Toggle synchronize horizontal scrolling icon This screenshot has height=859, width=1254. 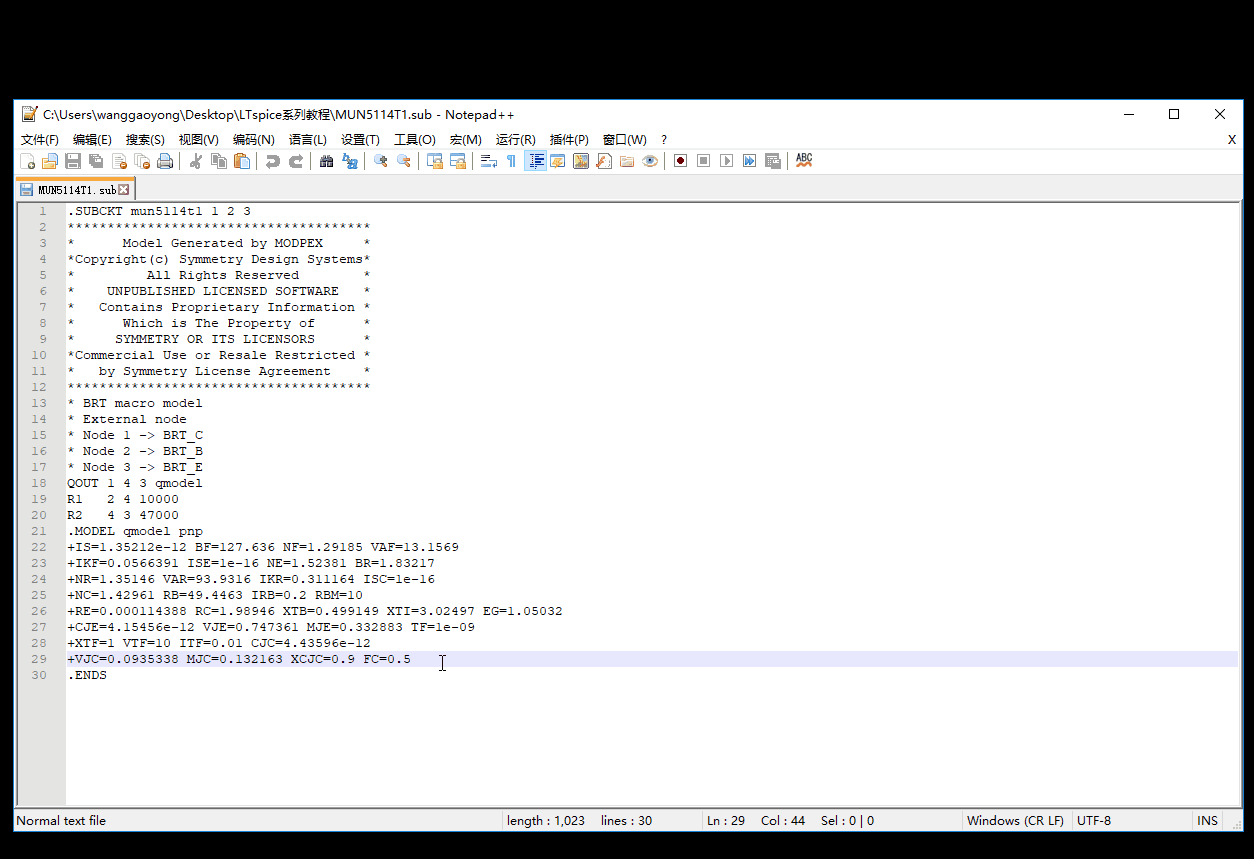(458, 161)
